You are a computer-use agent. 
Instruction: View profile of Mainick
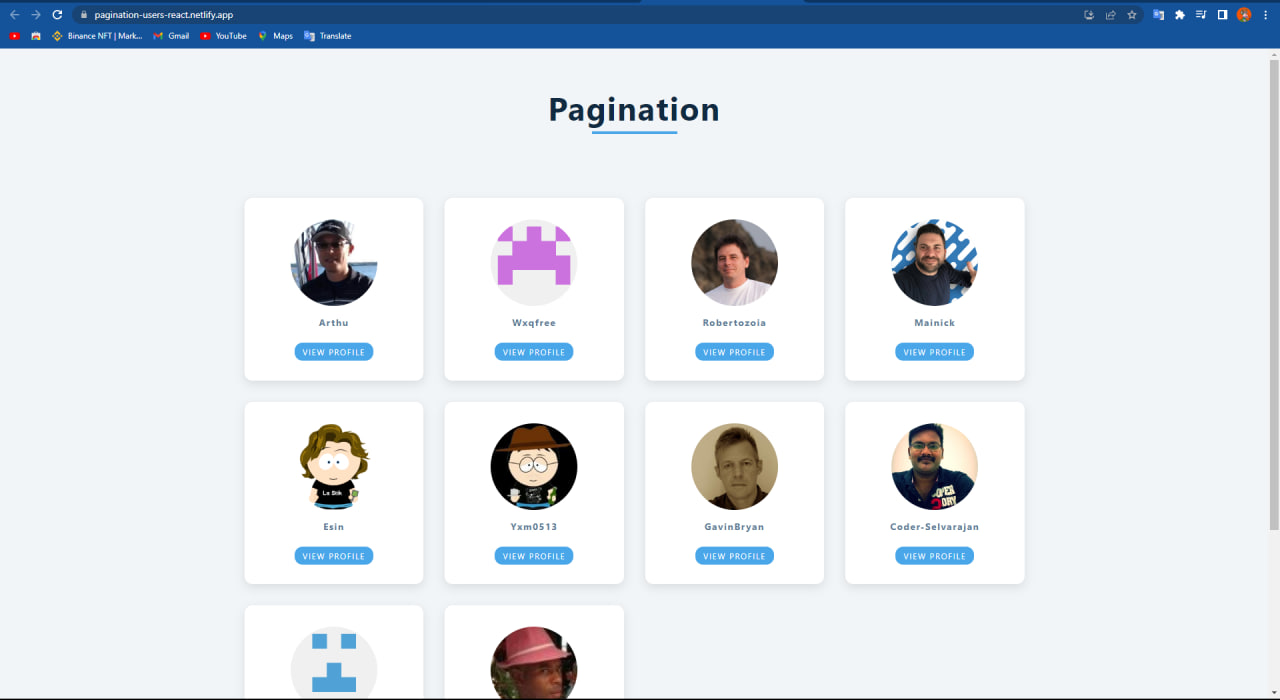point(935,352)
